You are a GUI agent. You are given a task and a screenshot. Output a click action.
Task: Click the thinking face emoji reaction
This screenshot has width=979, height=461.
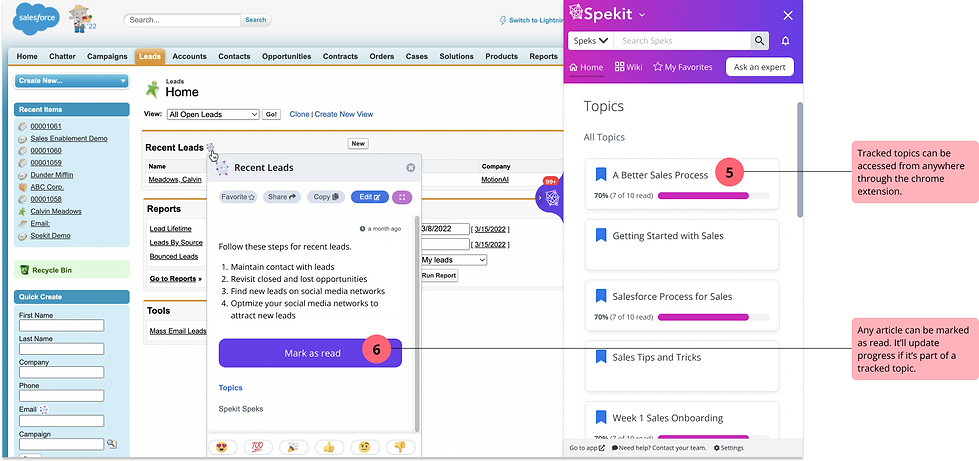click(x=365, y=447)
